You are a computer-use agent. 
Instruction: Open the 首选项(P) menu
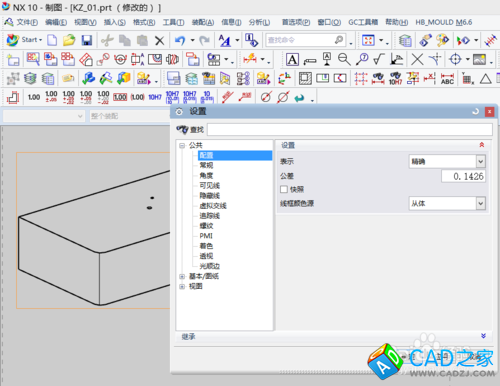pos(296,22)
